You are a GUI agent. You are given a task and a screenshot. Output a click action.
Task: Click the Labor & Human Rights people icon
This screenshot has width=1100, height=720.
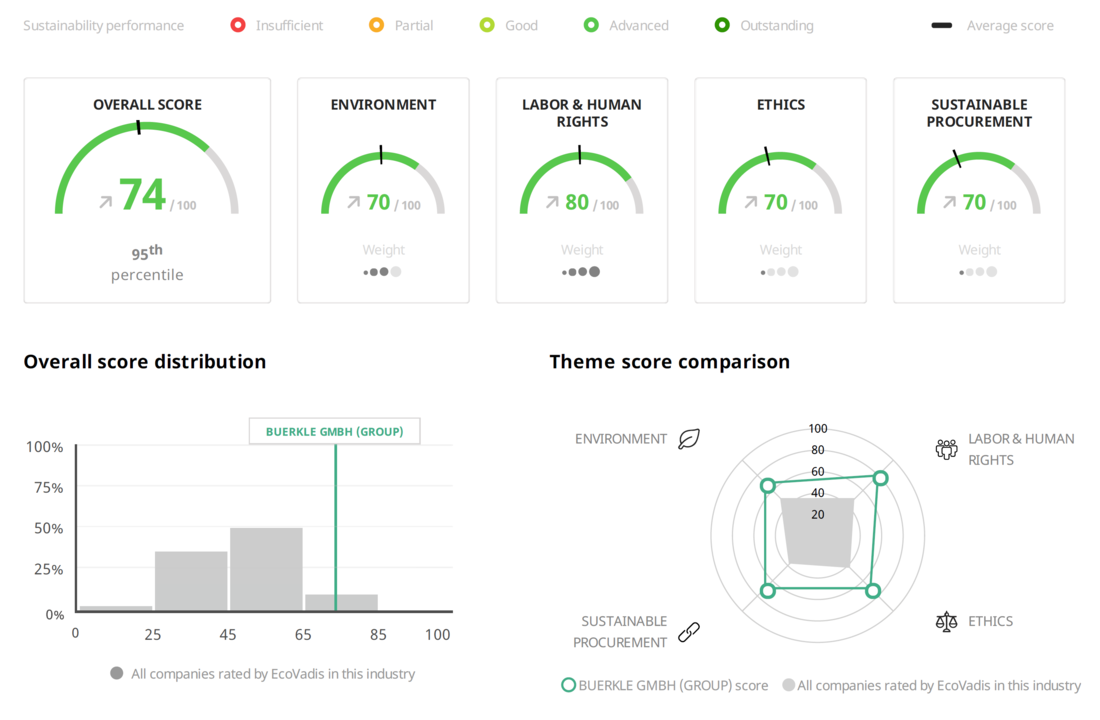tap(946, 448)
